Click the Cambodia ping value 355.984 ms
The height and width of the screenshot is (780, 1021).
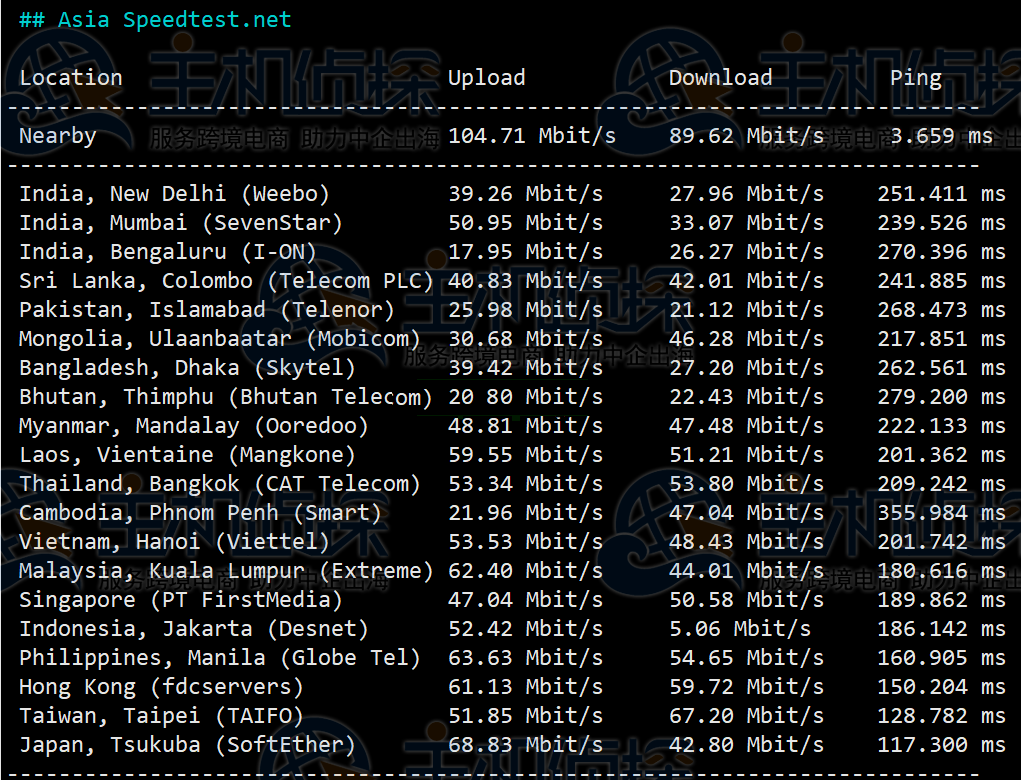point(941,513)
